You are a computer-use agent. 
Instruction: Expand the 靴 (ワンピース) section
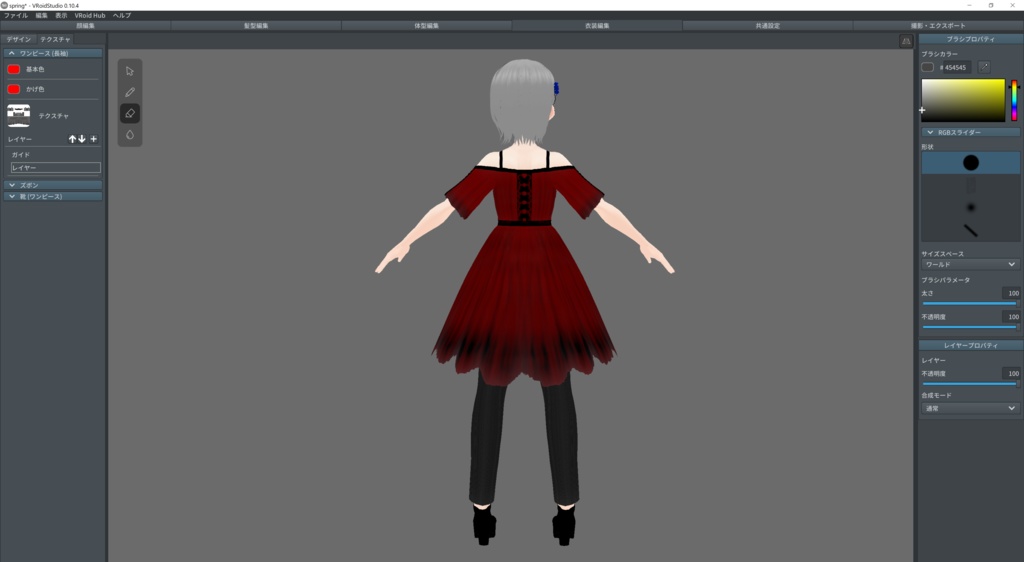point(53,196)
